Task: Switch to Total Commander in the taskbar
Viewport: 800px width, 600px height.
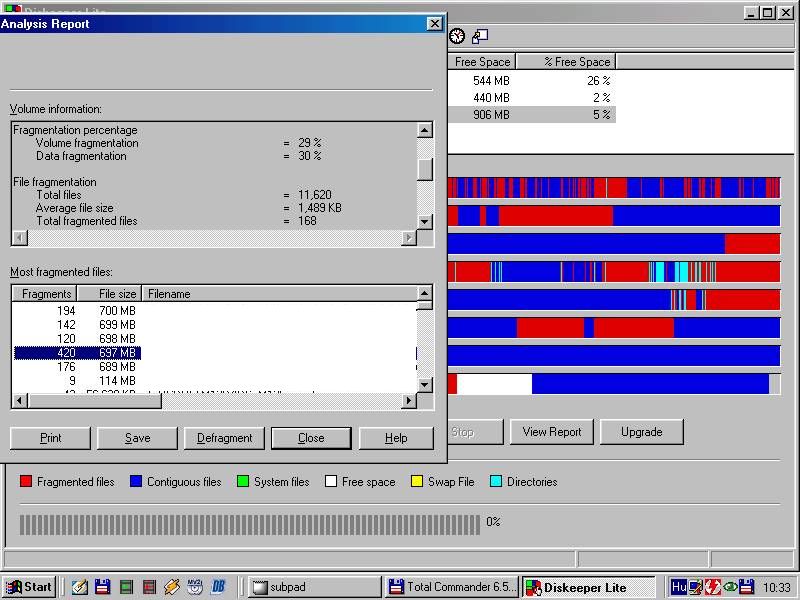Action: pos(452,587)
